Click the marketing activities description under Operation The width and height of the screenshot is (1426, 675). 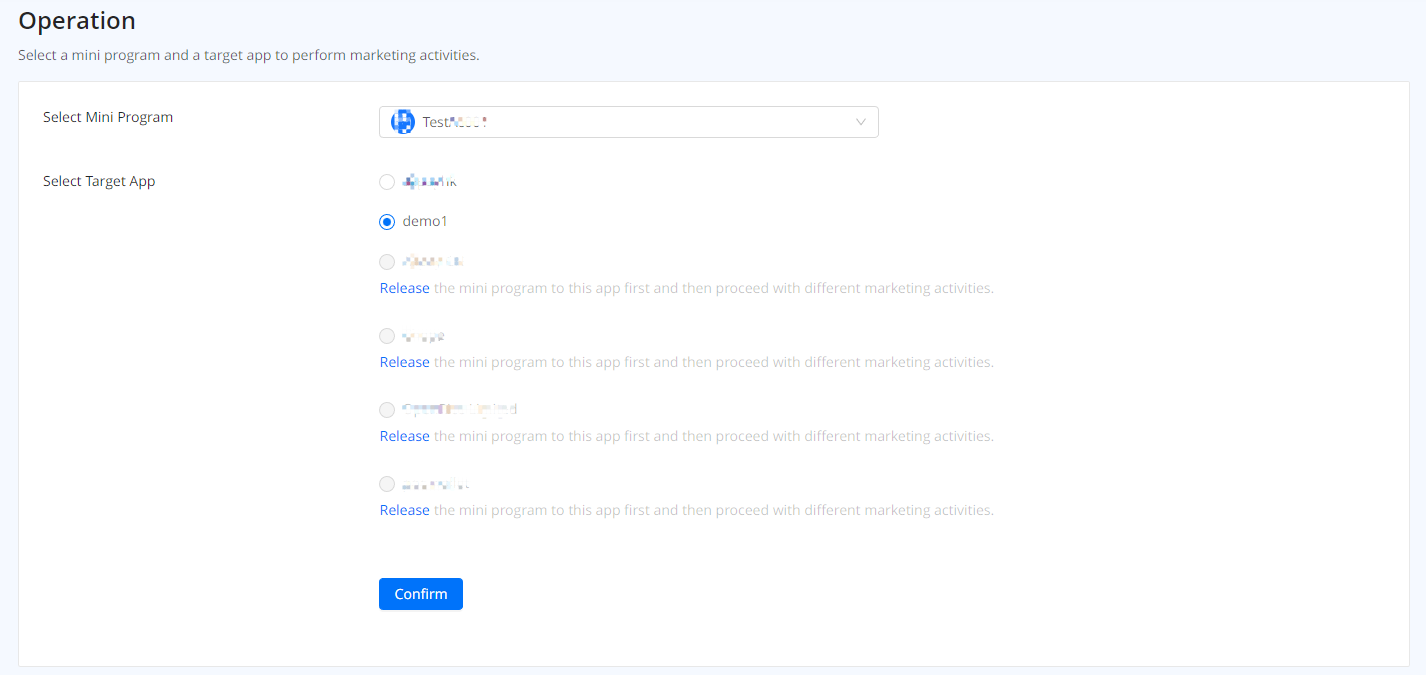[249, 55]
